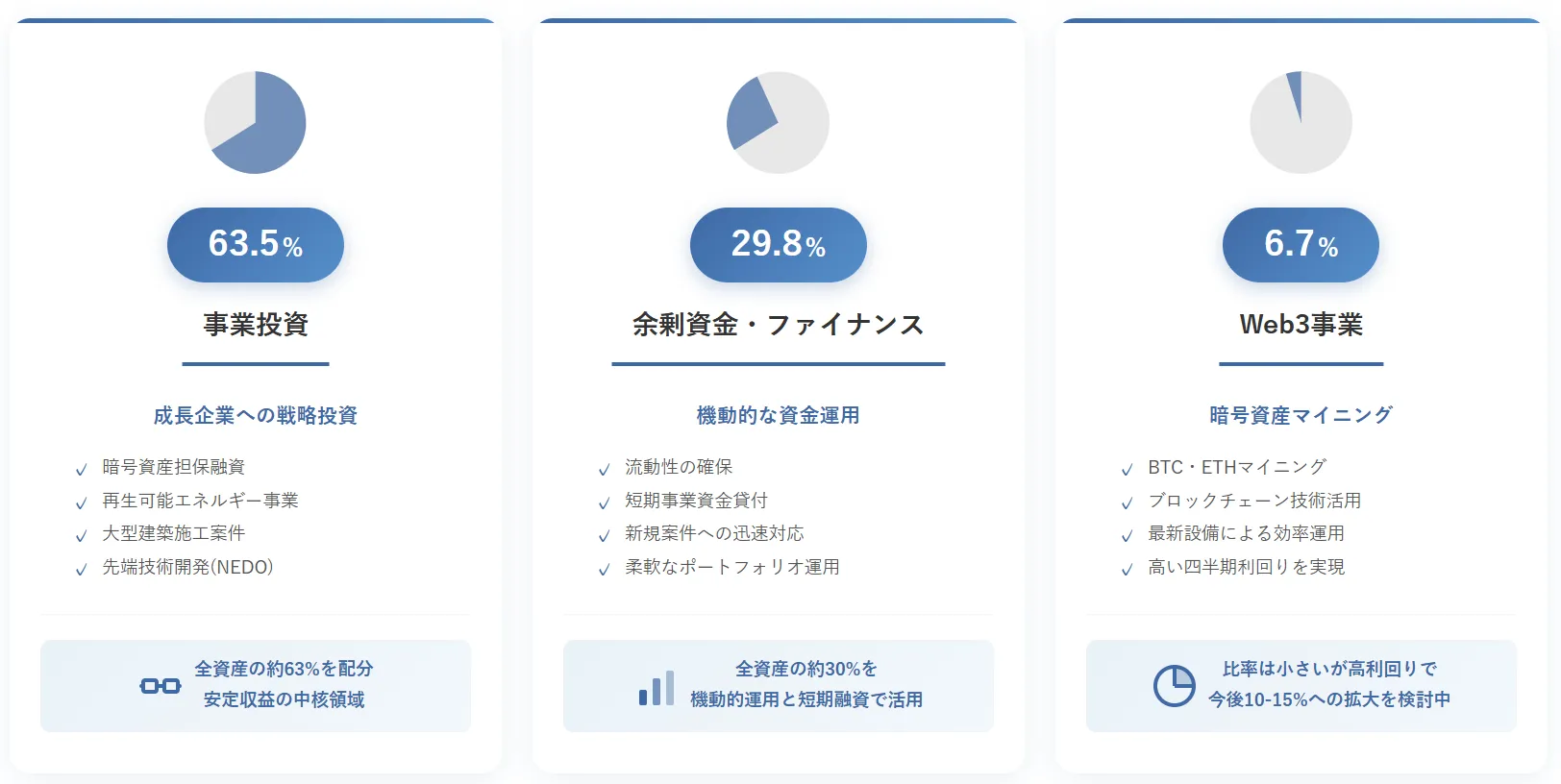Click checkmark beside BTC・ETHマイニング

click(x=1127, y=469)
